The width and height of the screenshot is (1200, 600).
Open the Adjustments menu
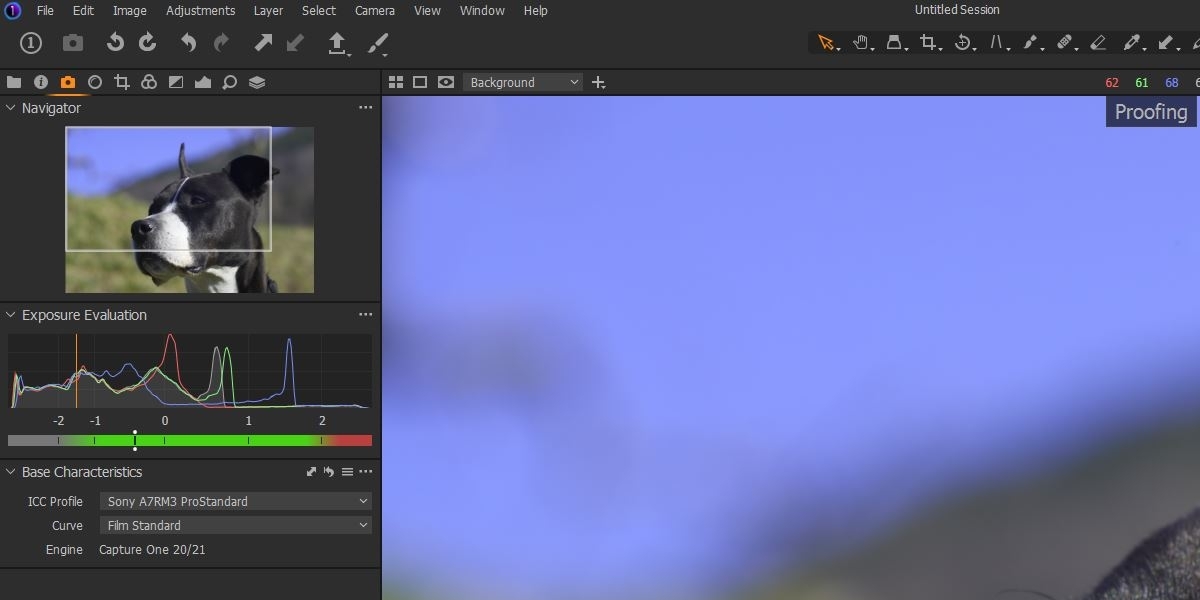pyautogui.click(x=201, y=10)
